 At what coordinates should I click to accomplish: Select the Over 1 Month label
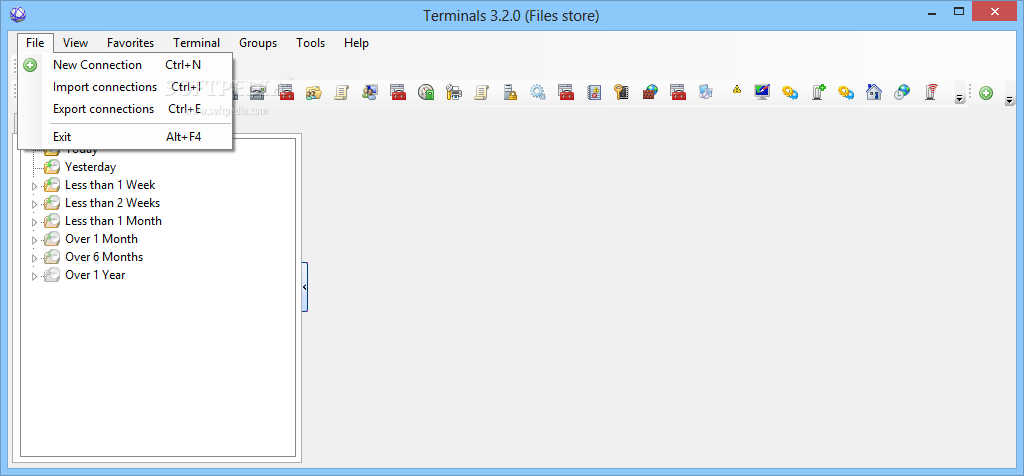pyautogui.click(x=101, y=239)
